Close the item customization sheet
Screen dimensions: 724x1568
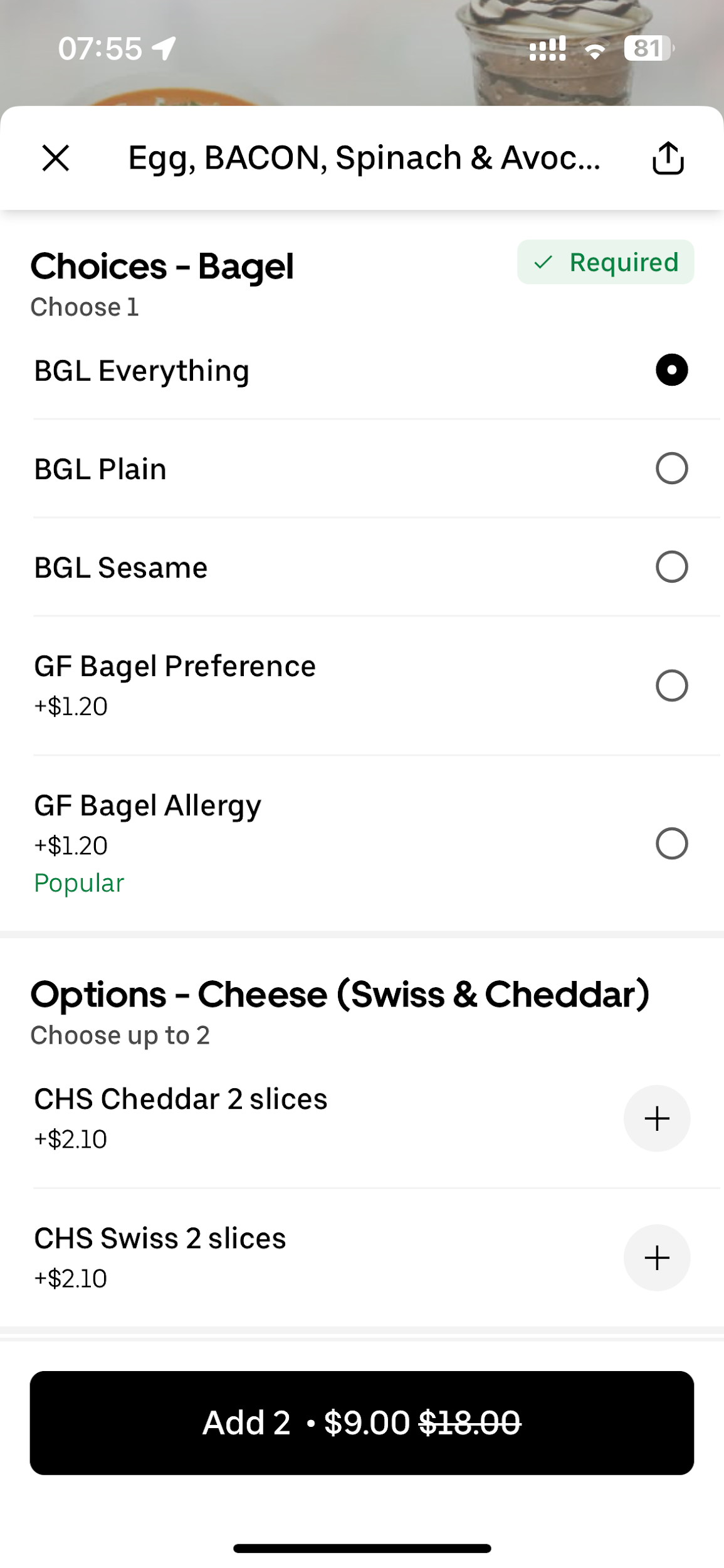(x=56, y=157)
